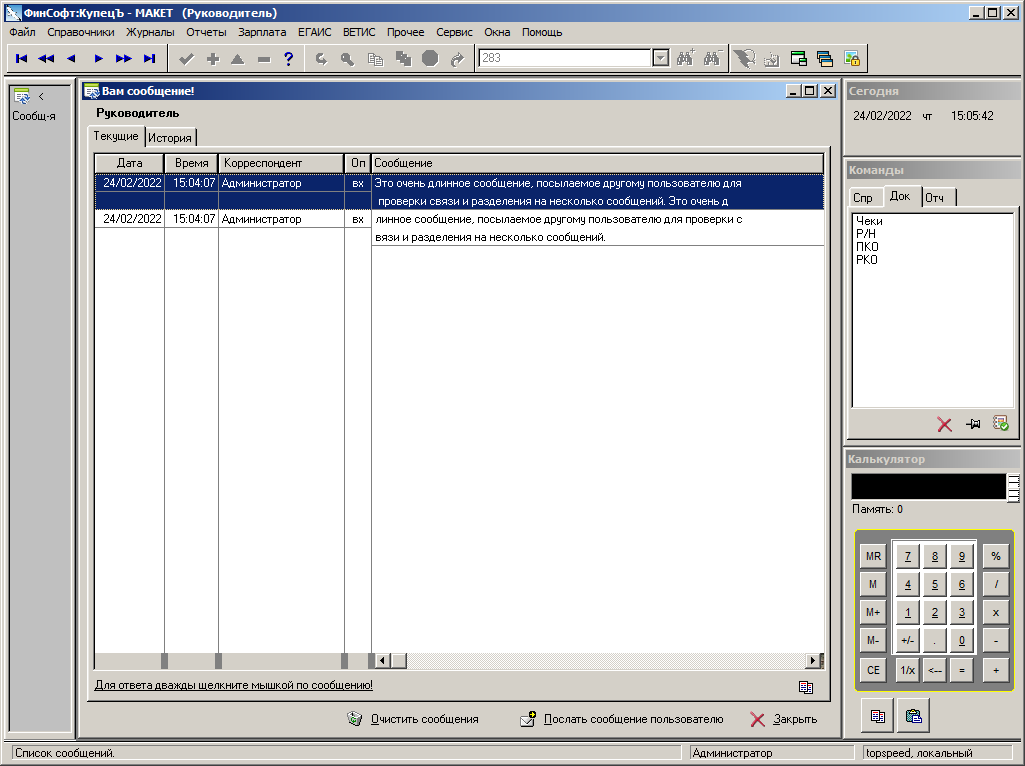Viewport: 1025px width, 766px height.
Task: Click the paste clipboard icon below calculator
Action: click(913, 716)
